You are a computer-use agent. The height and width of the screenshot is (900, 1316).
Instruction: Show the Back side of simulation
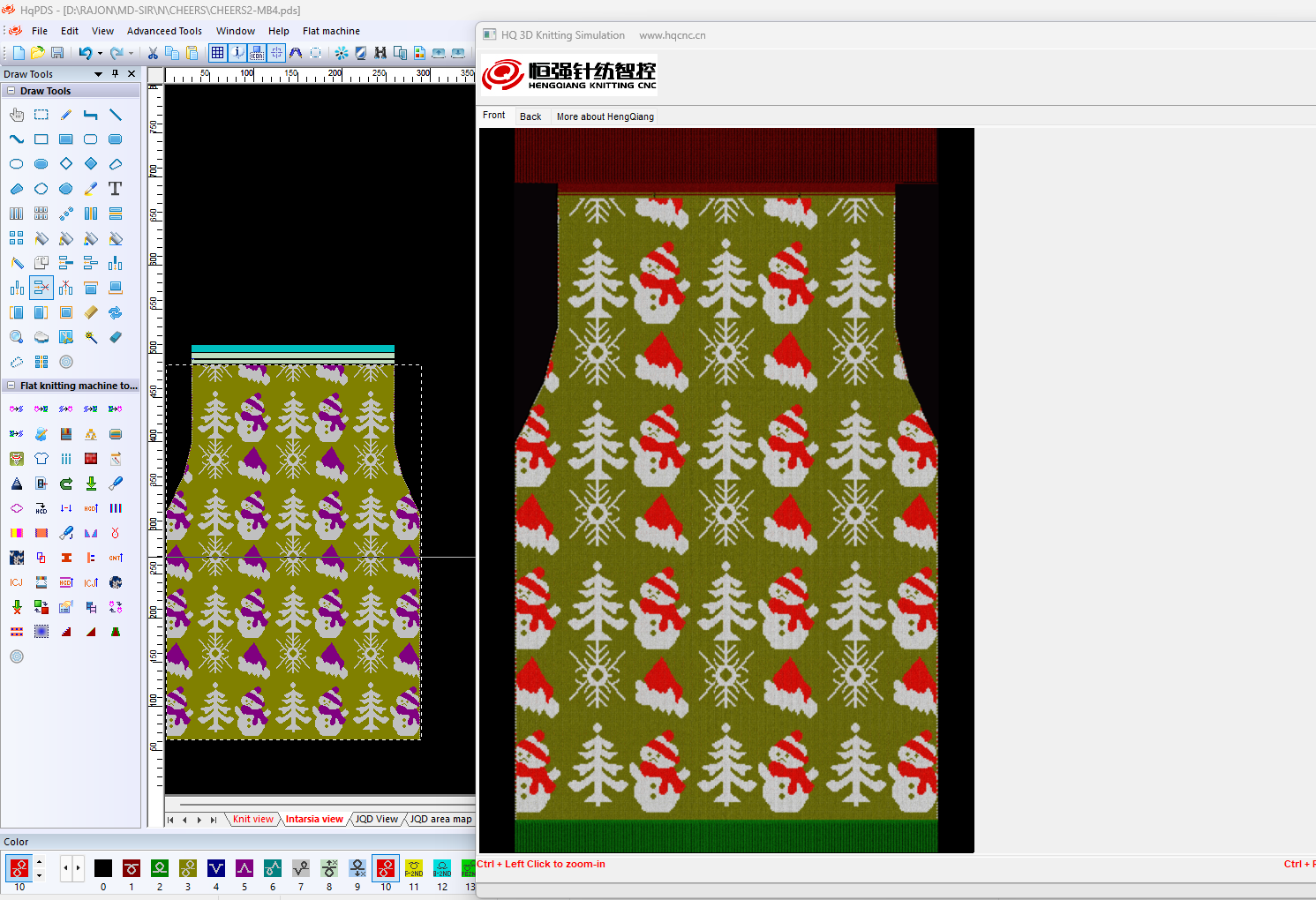tap(530, 116)
